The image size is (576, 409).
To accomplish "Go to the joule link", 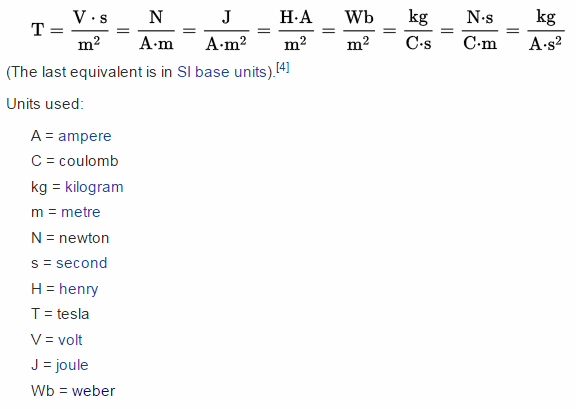I will [72, 365].
